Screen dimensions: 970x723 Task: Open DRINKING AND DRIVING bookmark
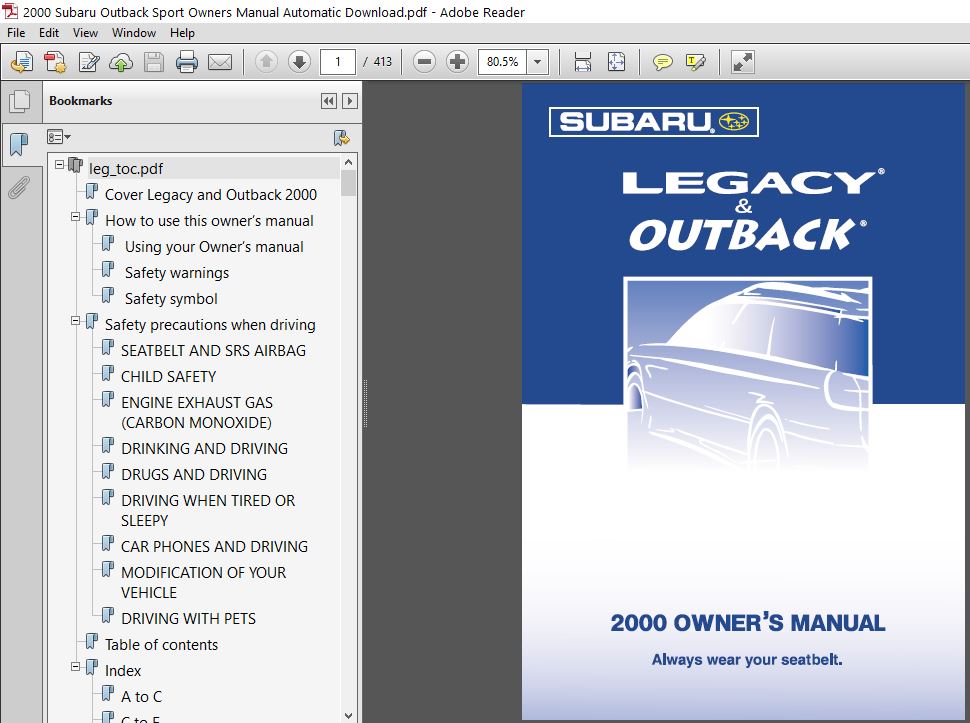204,448
